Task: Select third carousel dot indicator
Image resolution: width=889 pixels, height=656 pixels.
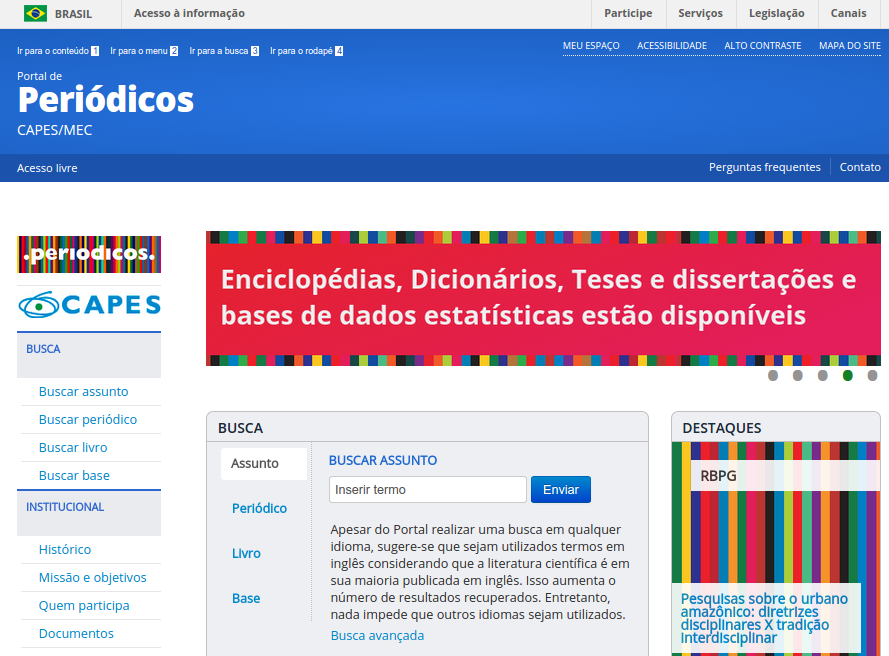Action: pyautogui.click(x=823, y=375)
